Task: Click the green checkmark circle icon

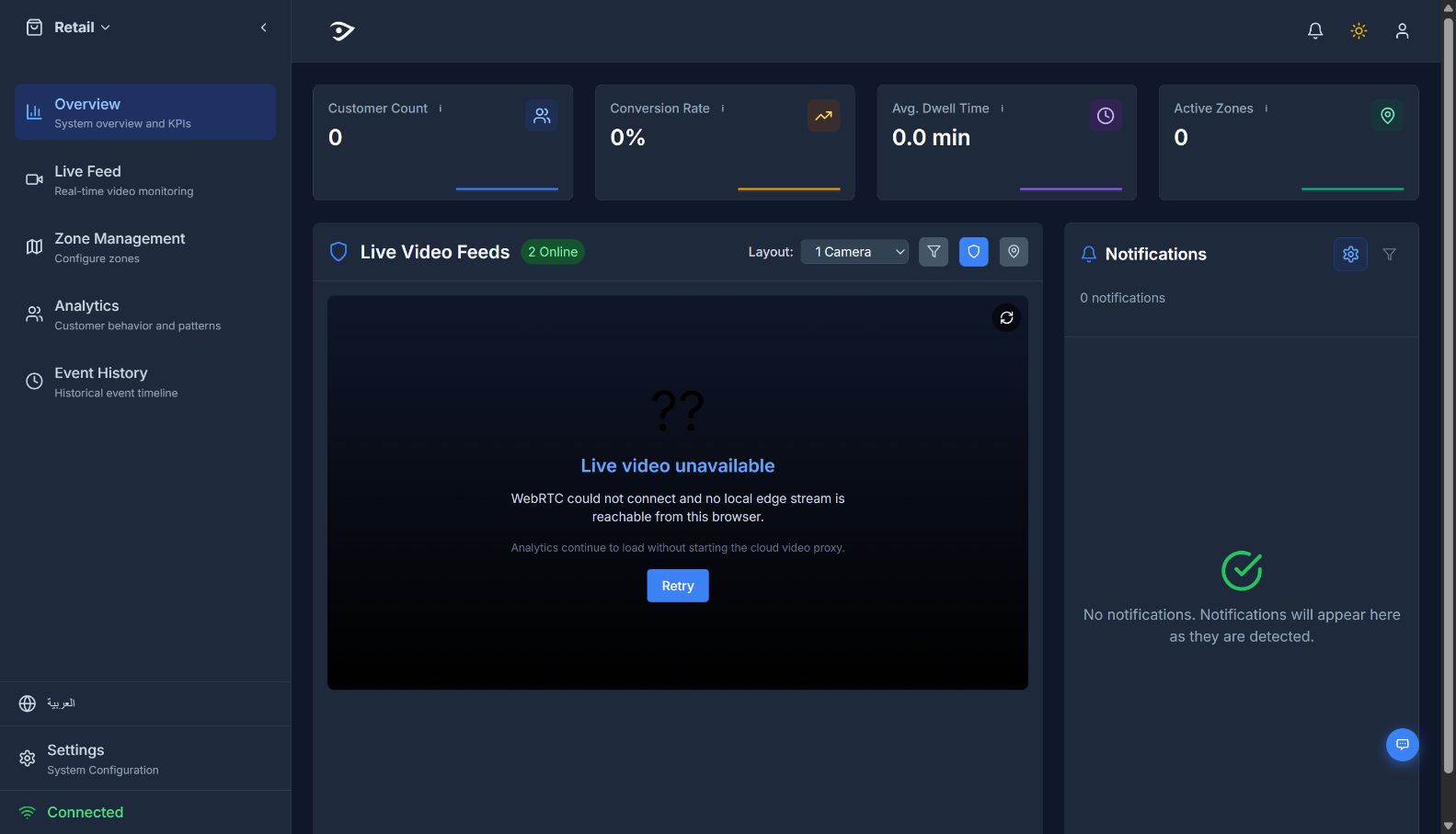Action: click(x=1242, y=571)
